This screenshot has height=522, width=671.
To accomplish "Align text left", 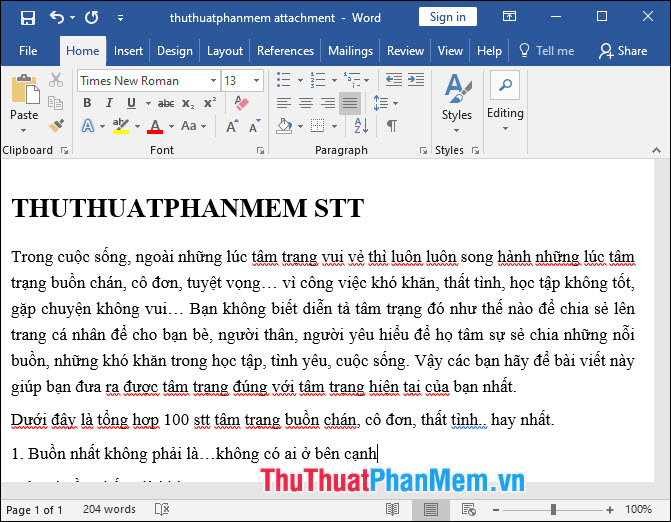I will tap(284, 103).
